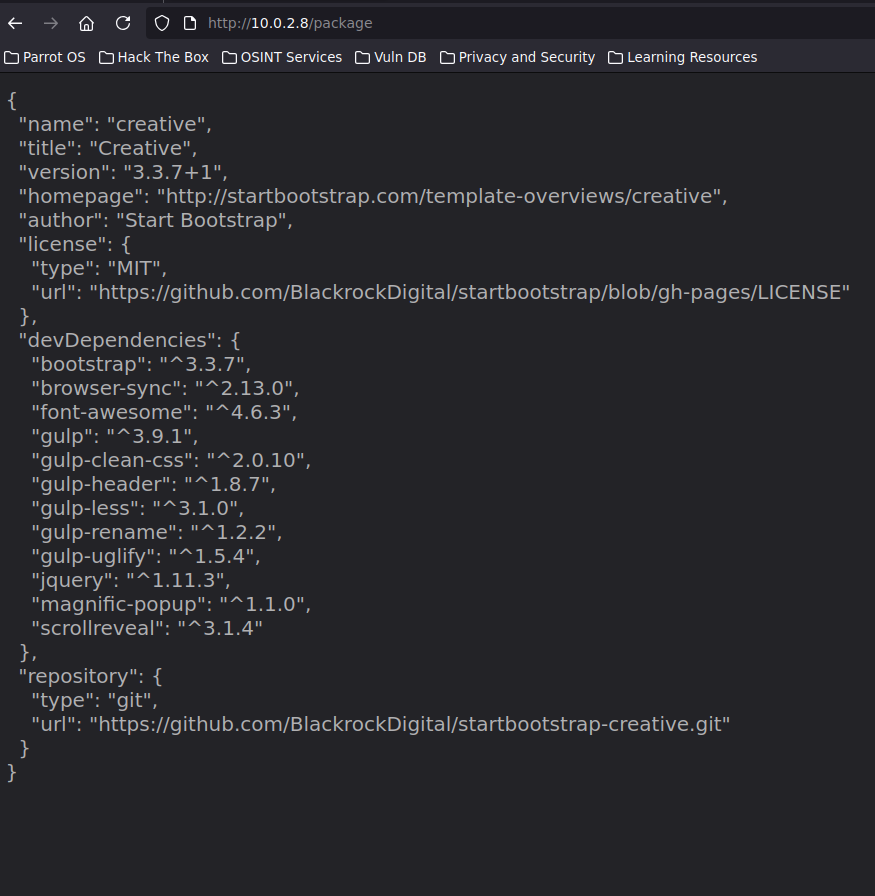Open the Parrot OS bookmarks folder
Image resolution: width=875 pixels, height=896 pixels.
pyautogui.click(x=45, y=57)
